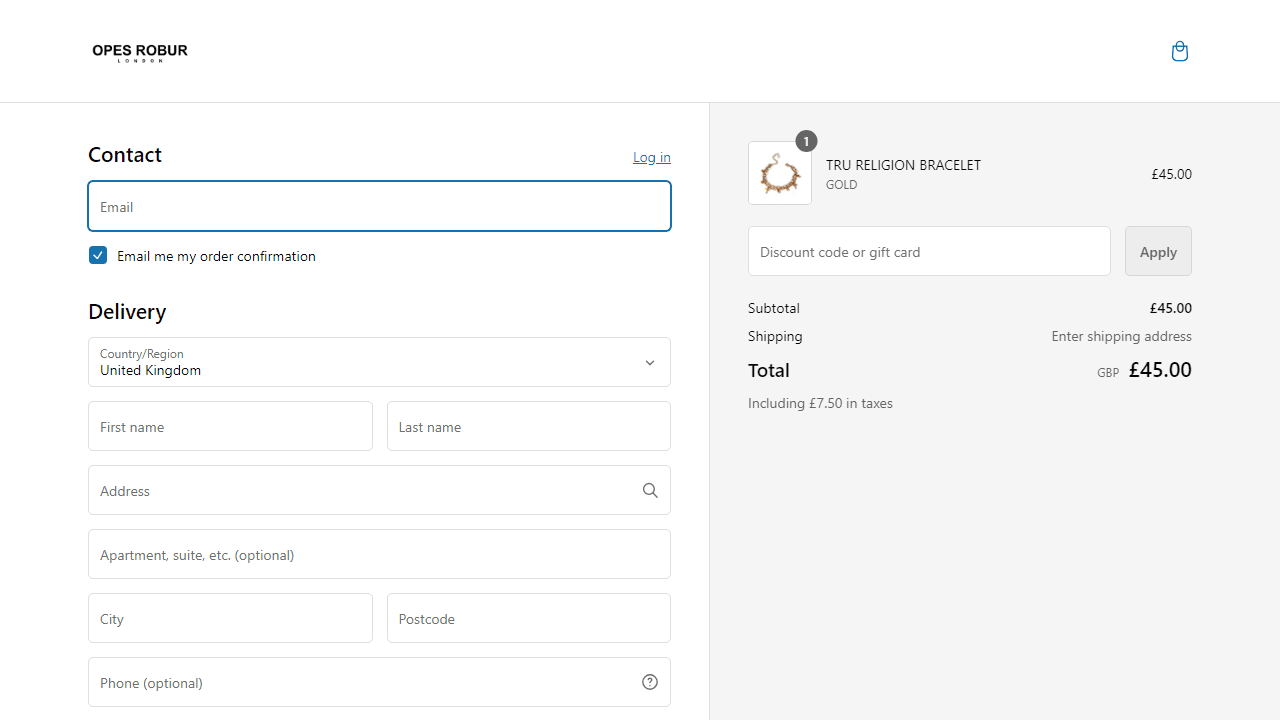Click the Total £45.00 amount
Viewport: 1280px width, 720px height.
pos(1160,370)
